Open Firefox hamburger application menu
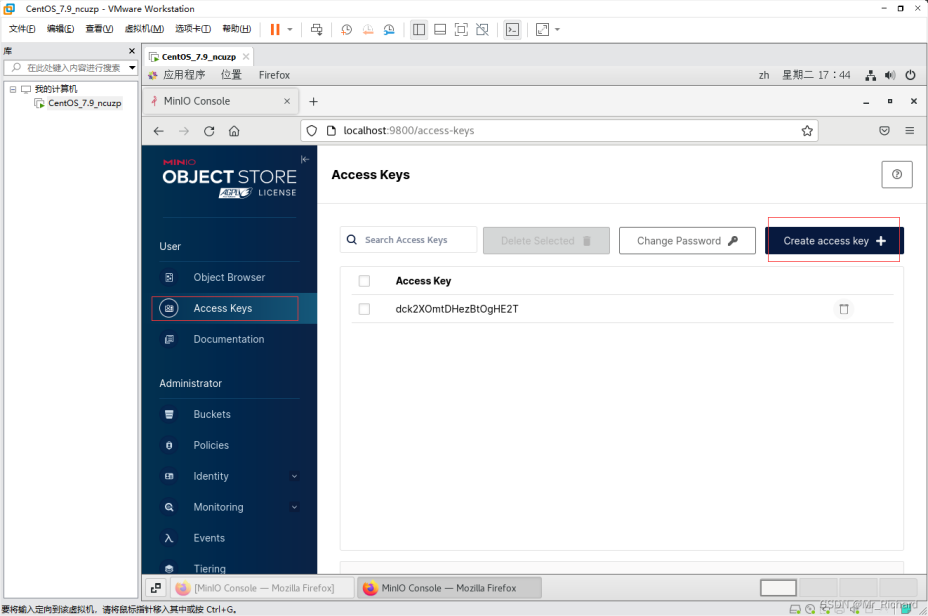The width and height of the screenshot is (928, 616). click(909, 131)
